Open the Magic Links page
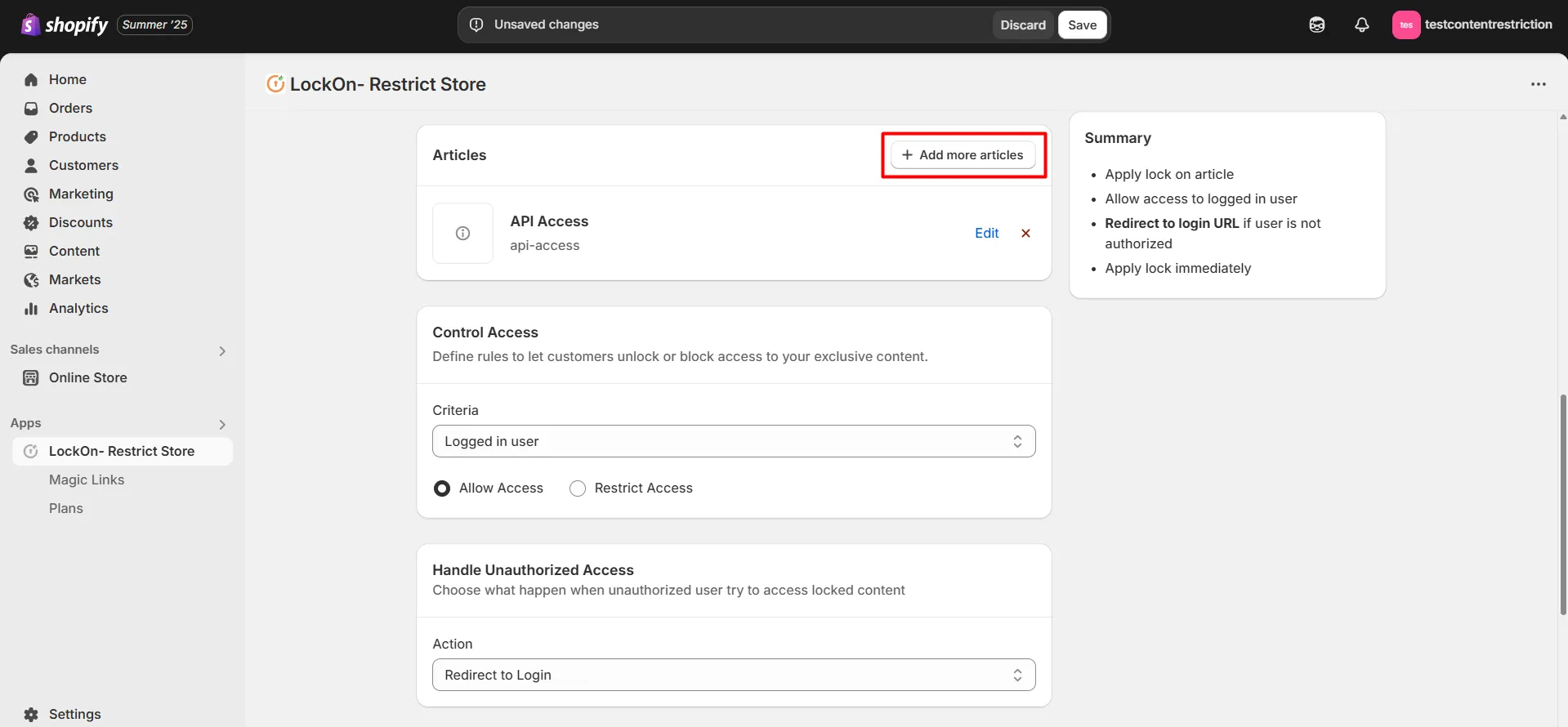The height and width of the screenshot is (727, 1568). pyautogui.click(x=87, y=480)
